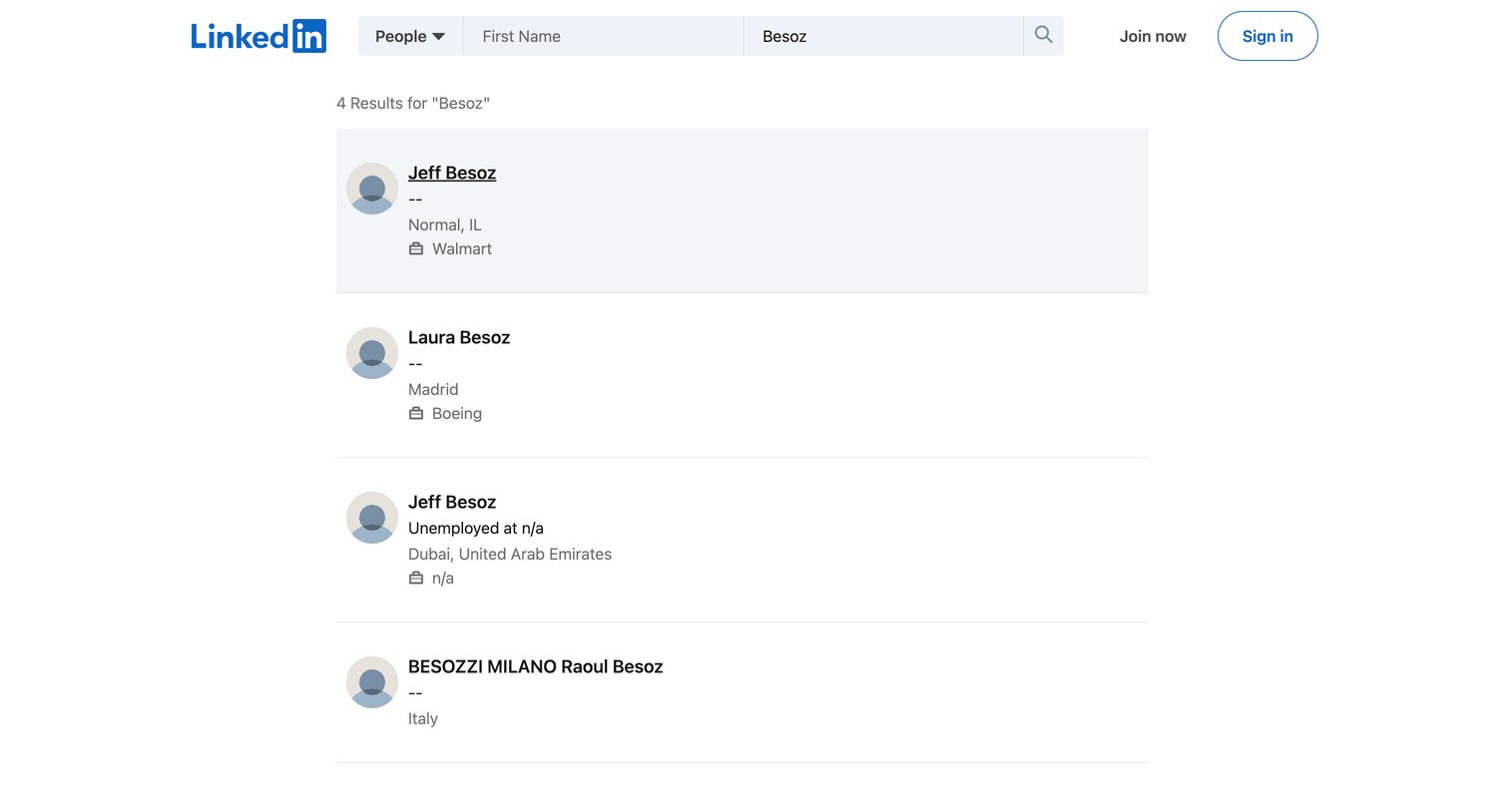Click the Walmart company text
Image resolution: width=1509 pixels, height=812 pixels.
[x=462, y=248]
